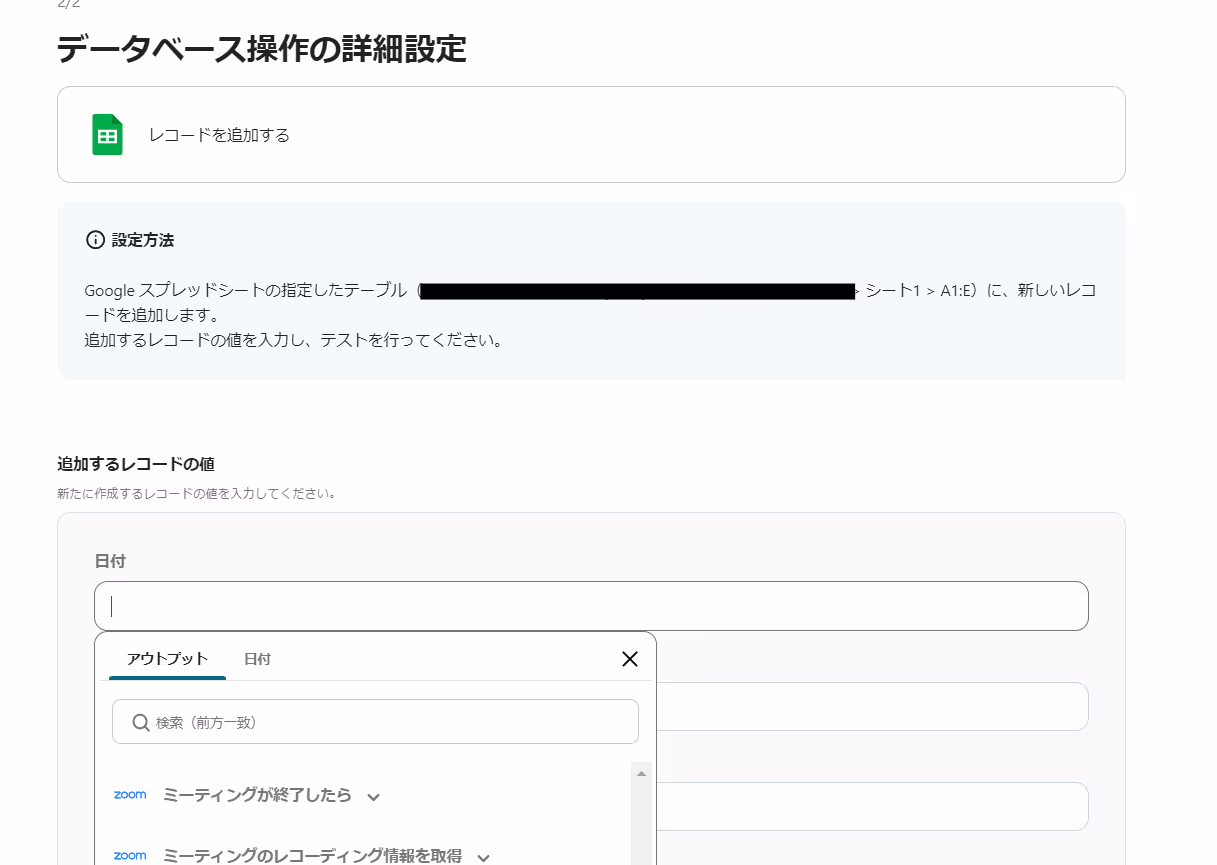
Task: Expand ミーティングのレコーディング情報を取得 chevron
Action: pos(484,857)
